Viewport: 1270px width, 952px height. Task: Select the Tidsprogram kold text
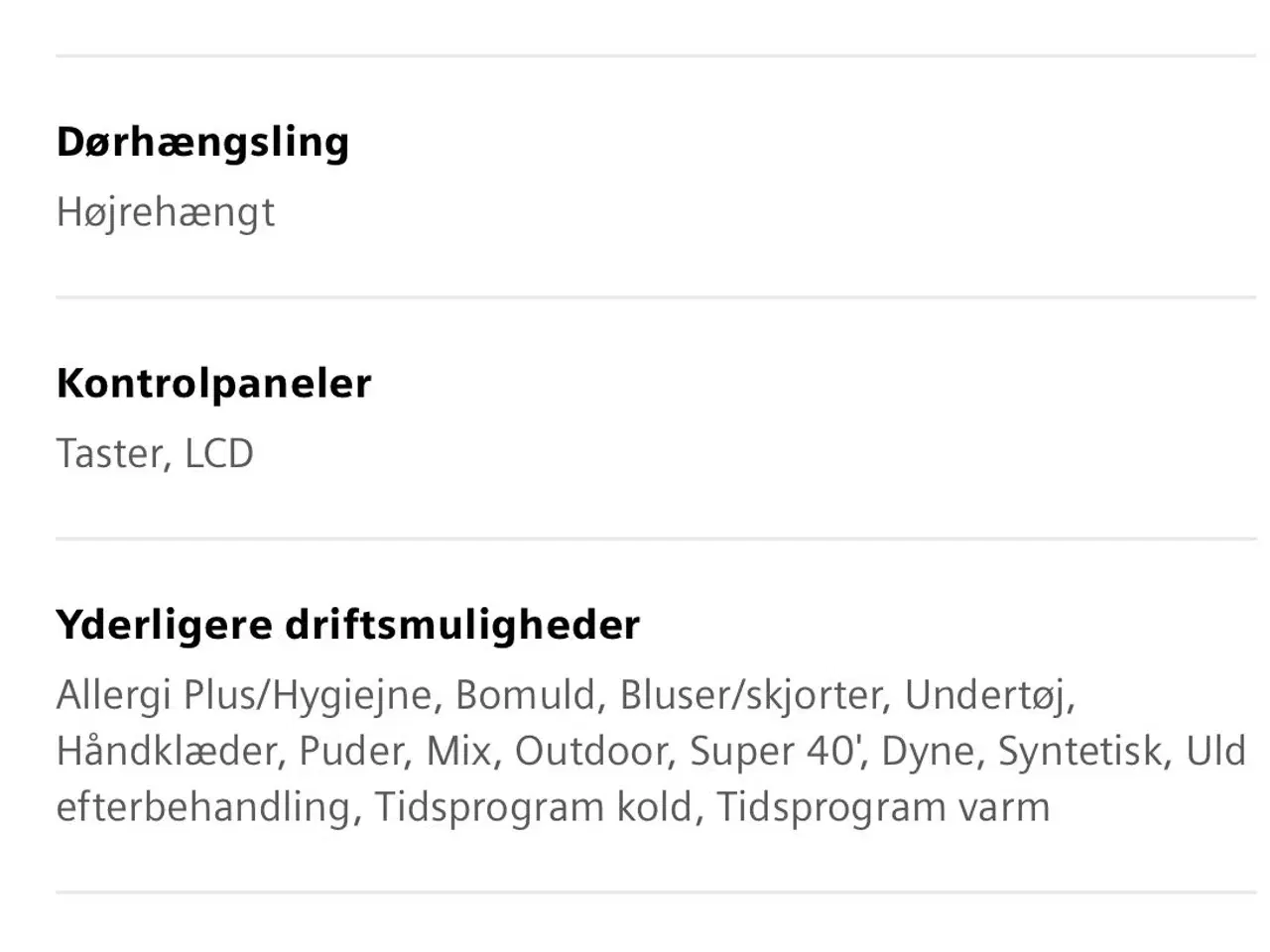coord(535,807)
